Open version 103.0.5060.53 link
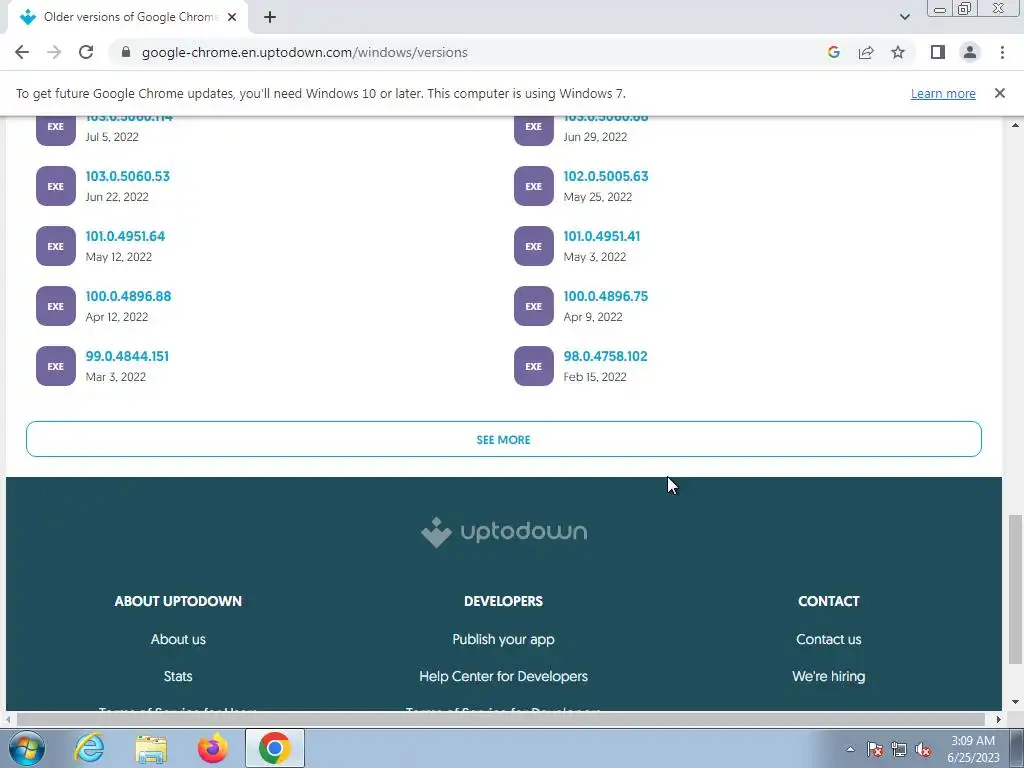1024x768 pixels. tap(127, 176)
